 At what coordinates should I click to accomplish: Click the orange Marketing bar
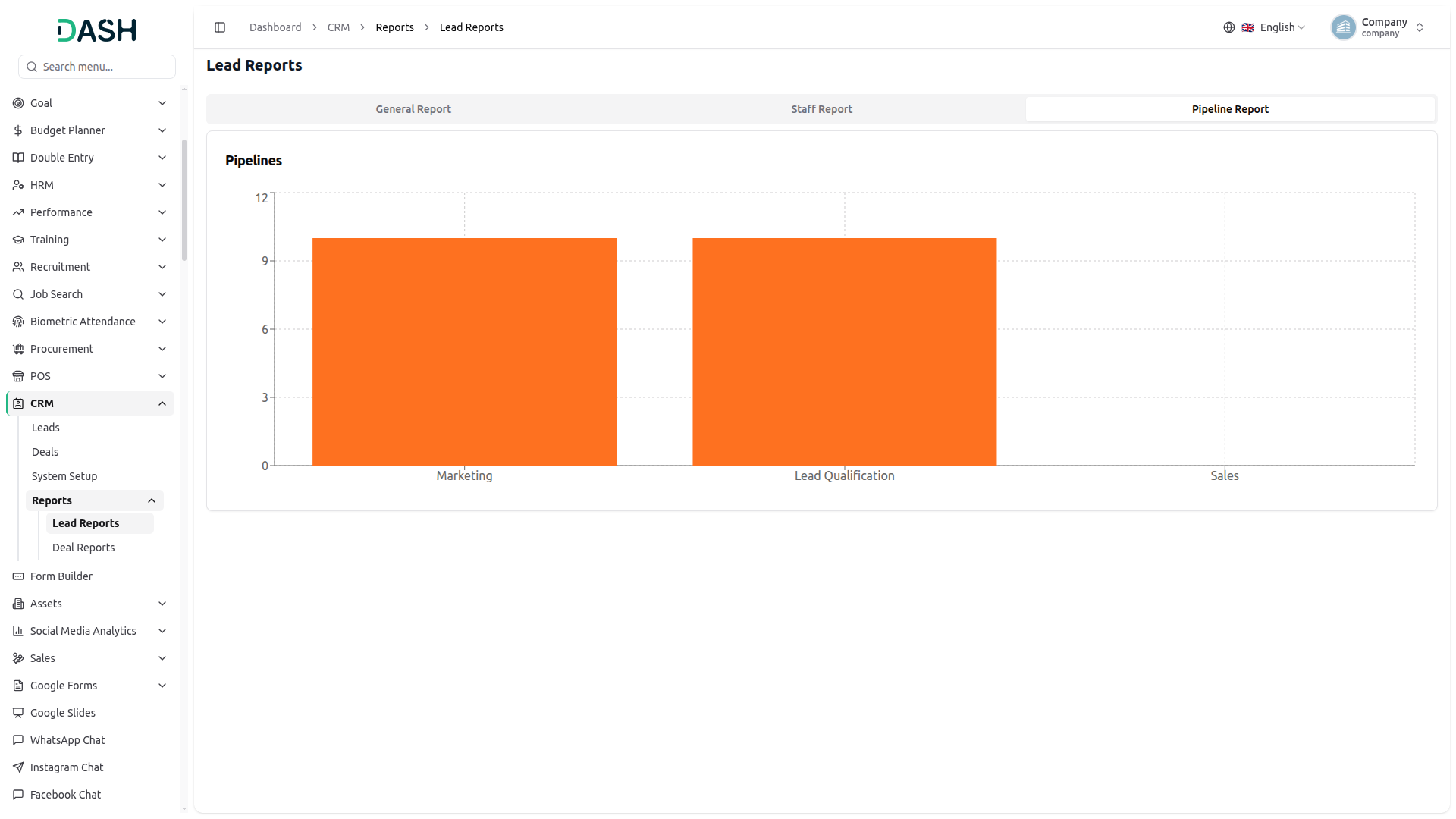464,352
